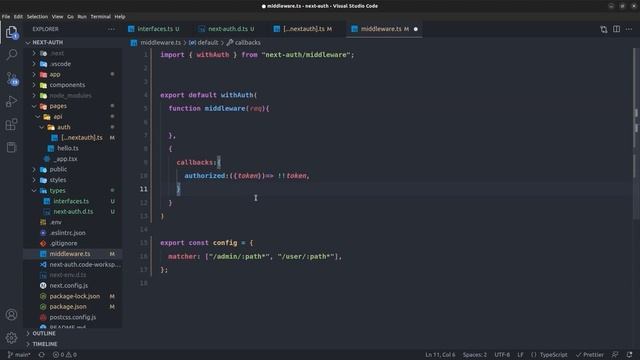Open the View menu
The image size is (640, 360).
point(57,17)
